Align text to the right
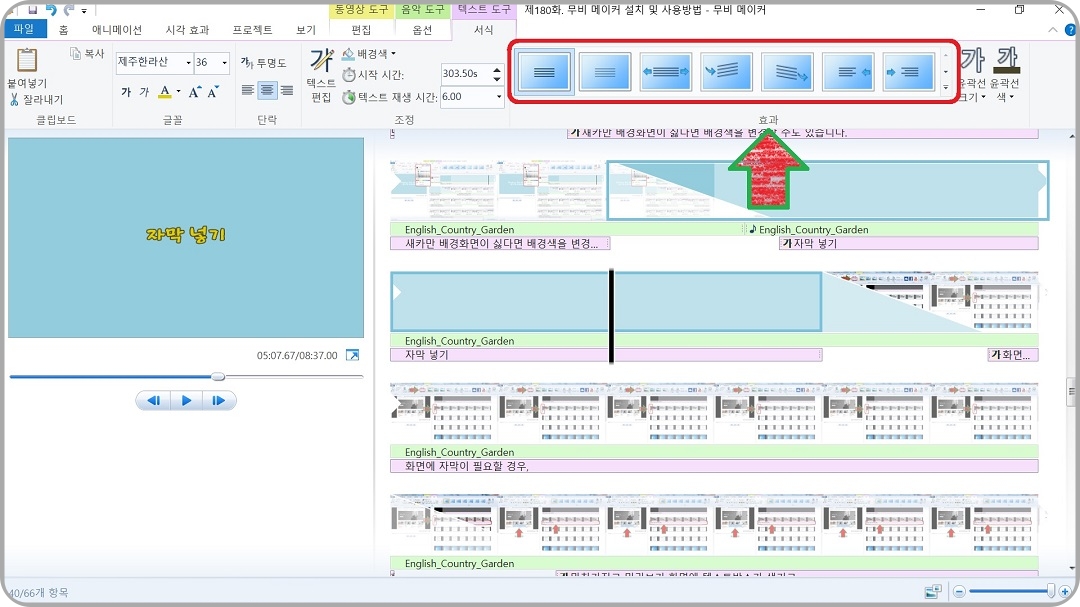Viewport: 1080px width, 607px height. click(x=287, y=90)
